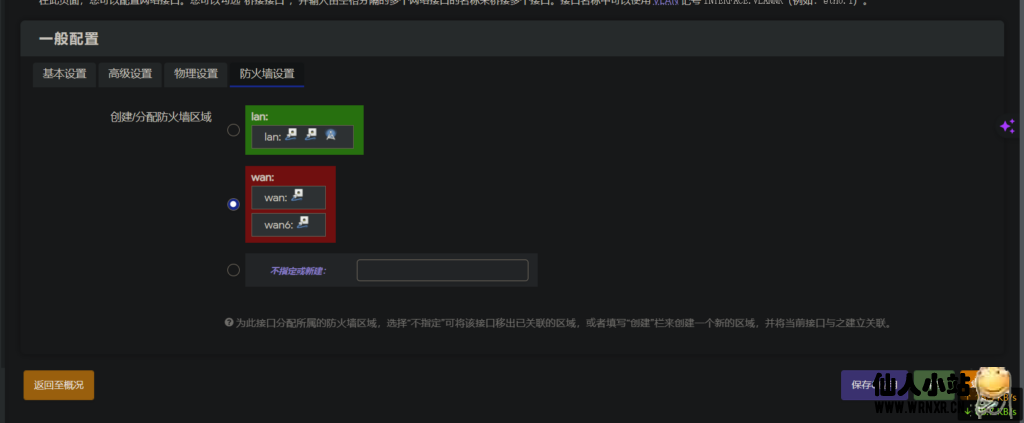Click the 一般配置 section heading
This screenshot has width=1024, height=423.
click(69, 39)
